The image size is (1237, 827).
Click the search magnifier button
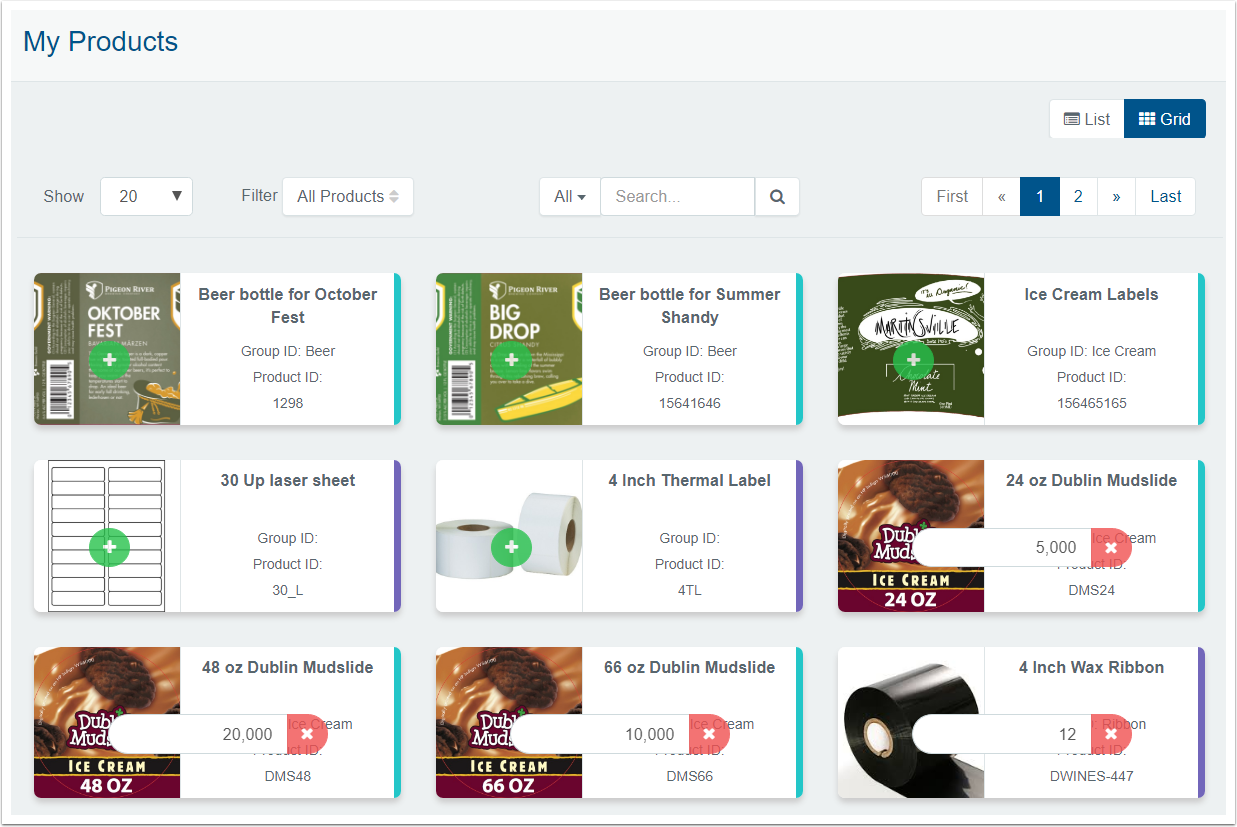[x=777, y=197]
